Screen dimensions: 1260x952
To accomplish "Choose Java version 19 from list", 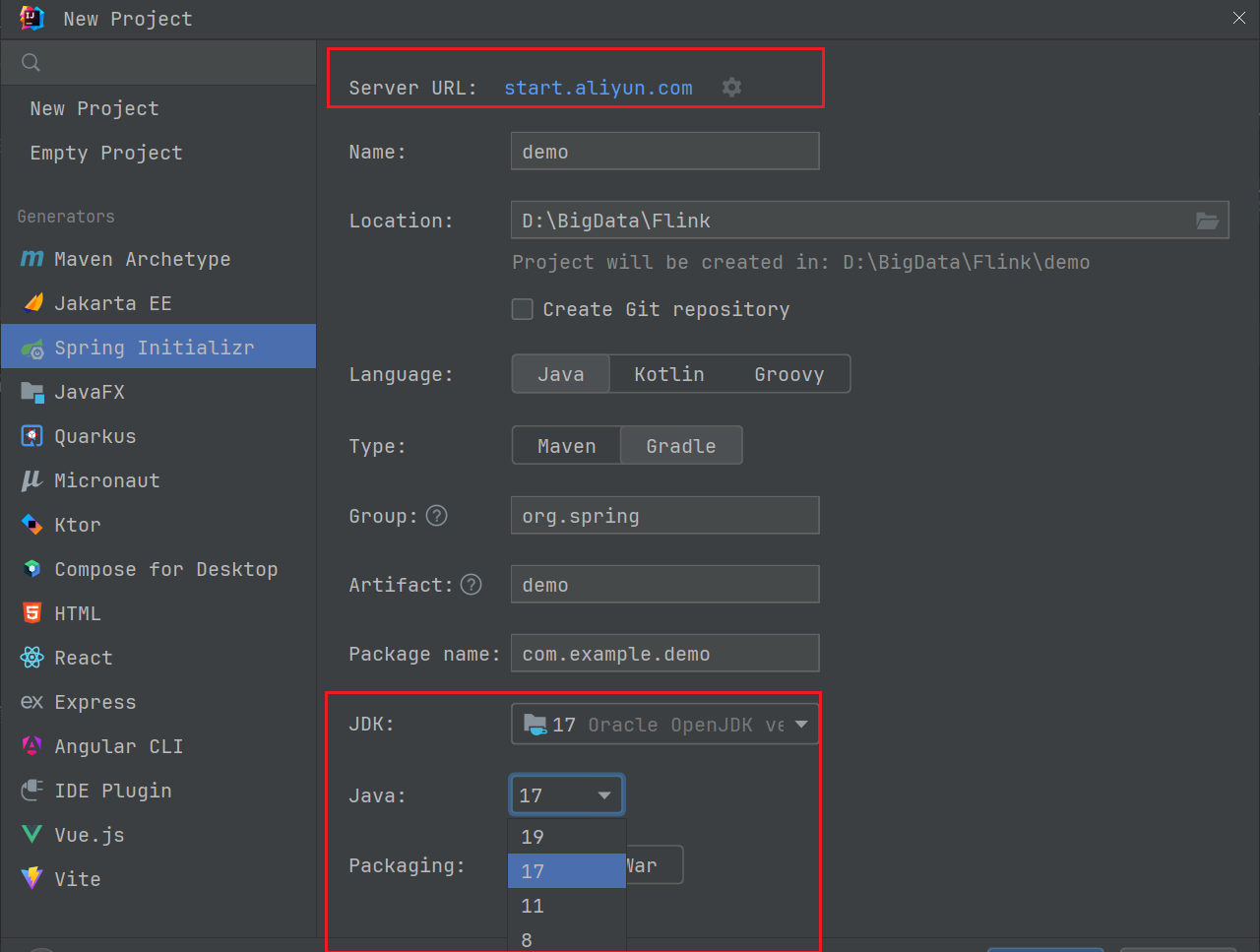I will click(567, 837).
